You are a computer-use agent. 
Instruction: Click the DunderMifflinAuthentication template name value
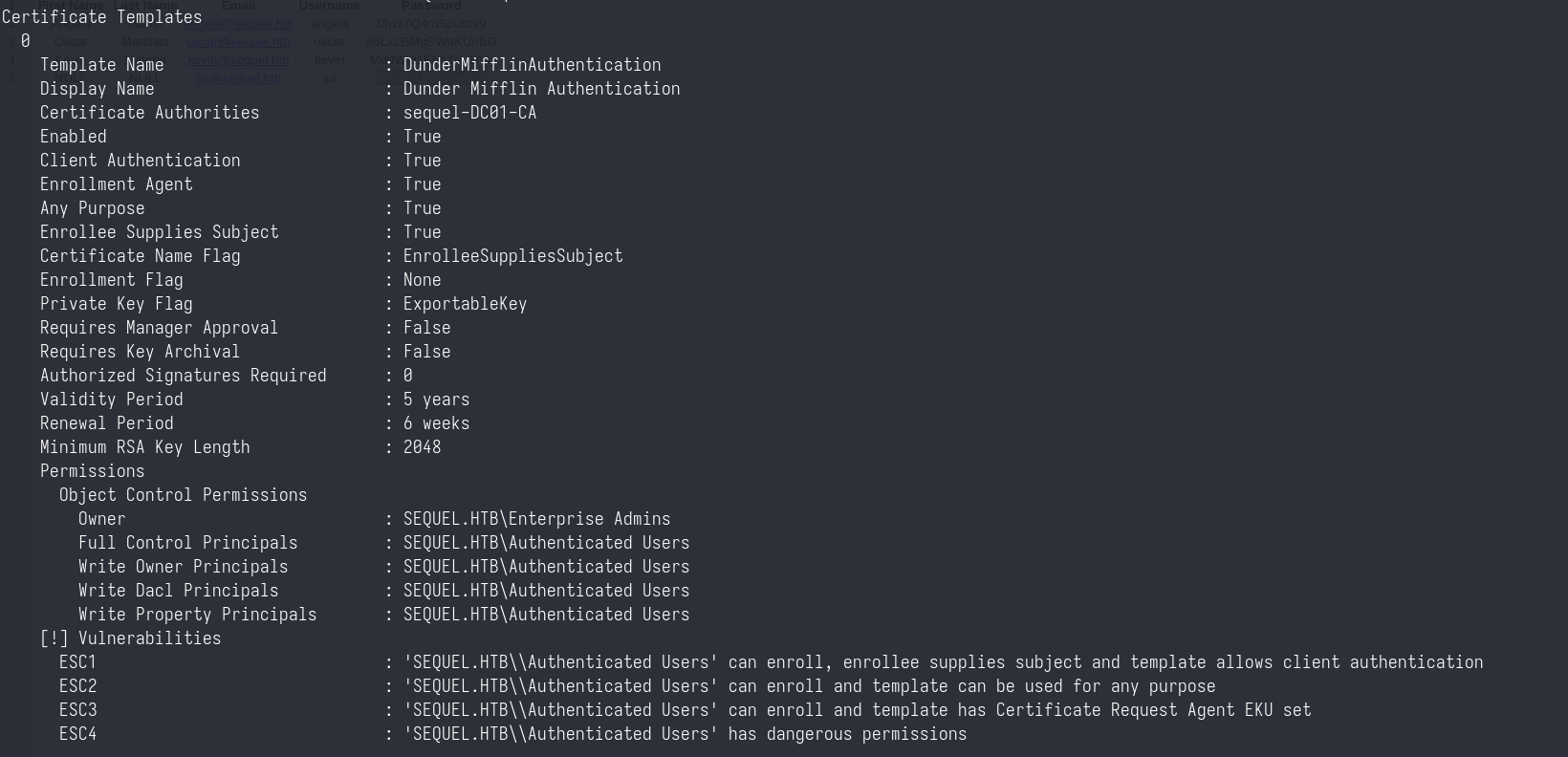pos(532,65)
